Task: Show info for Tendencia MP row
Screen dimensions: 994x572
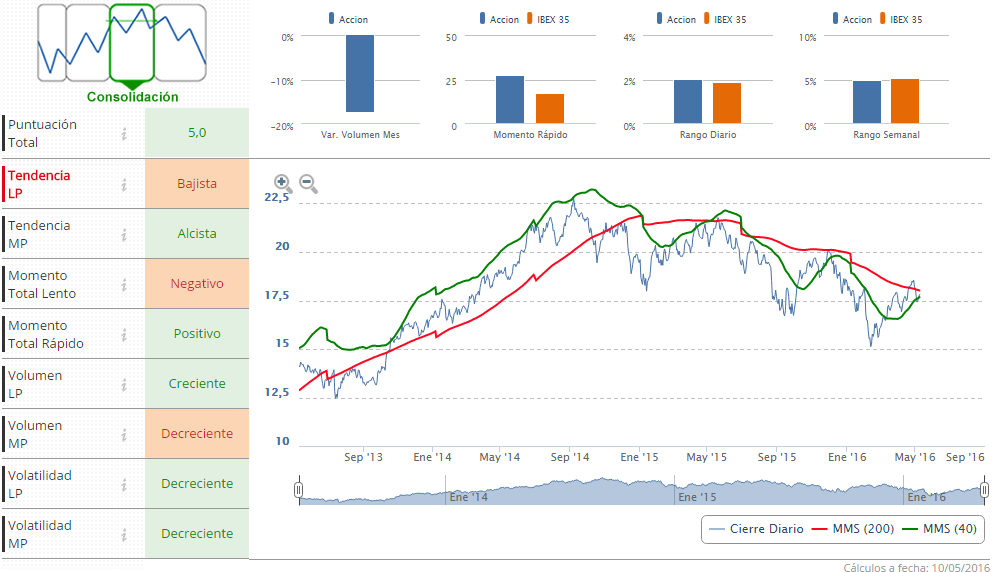Action: point(125,234)
